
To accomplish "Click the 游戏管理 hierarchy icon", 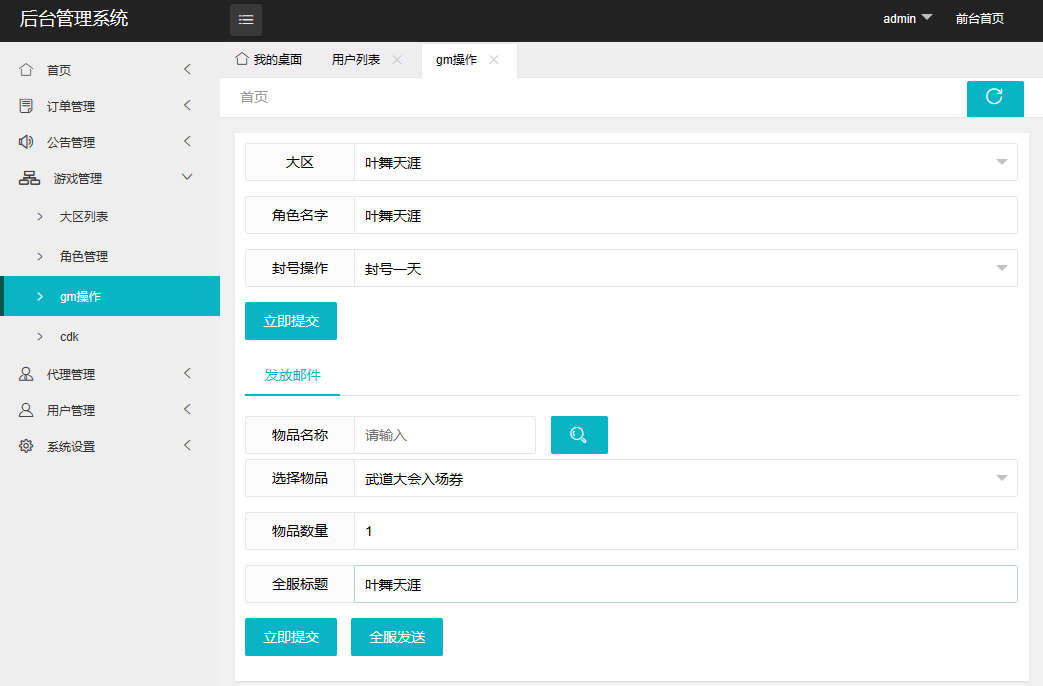I will (x=29, y=178).
